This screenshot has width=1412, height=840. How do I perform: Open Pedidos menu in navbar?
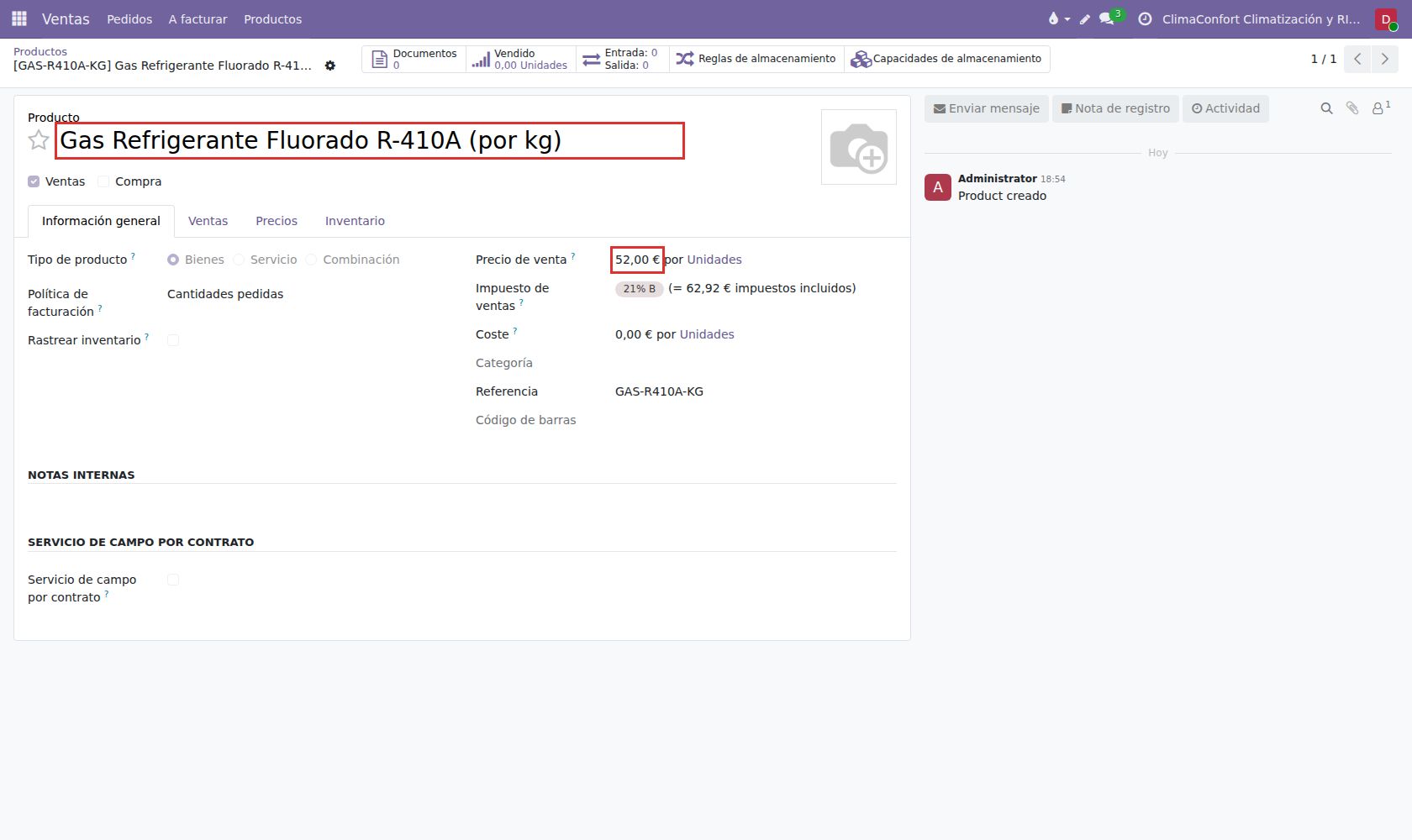pyautogui.click(x=129, y=18)
